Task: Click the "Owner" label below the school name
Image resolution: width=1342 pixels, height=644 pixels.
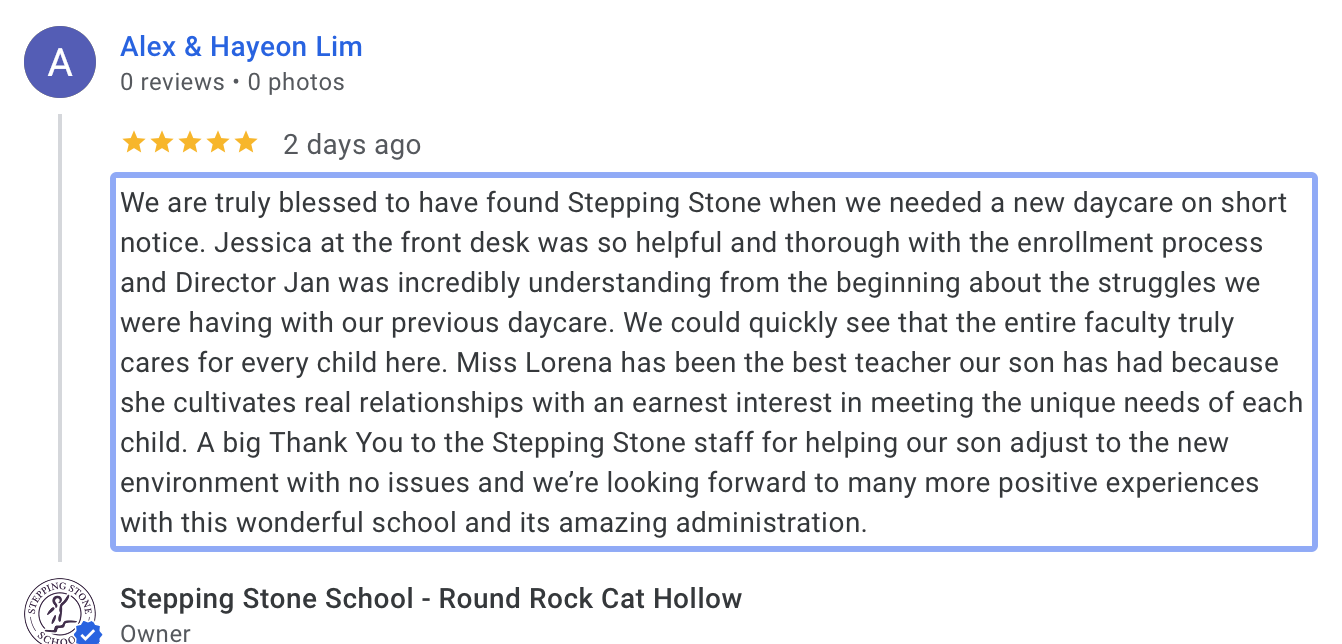Action: pos(155,633)
